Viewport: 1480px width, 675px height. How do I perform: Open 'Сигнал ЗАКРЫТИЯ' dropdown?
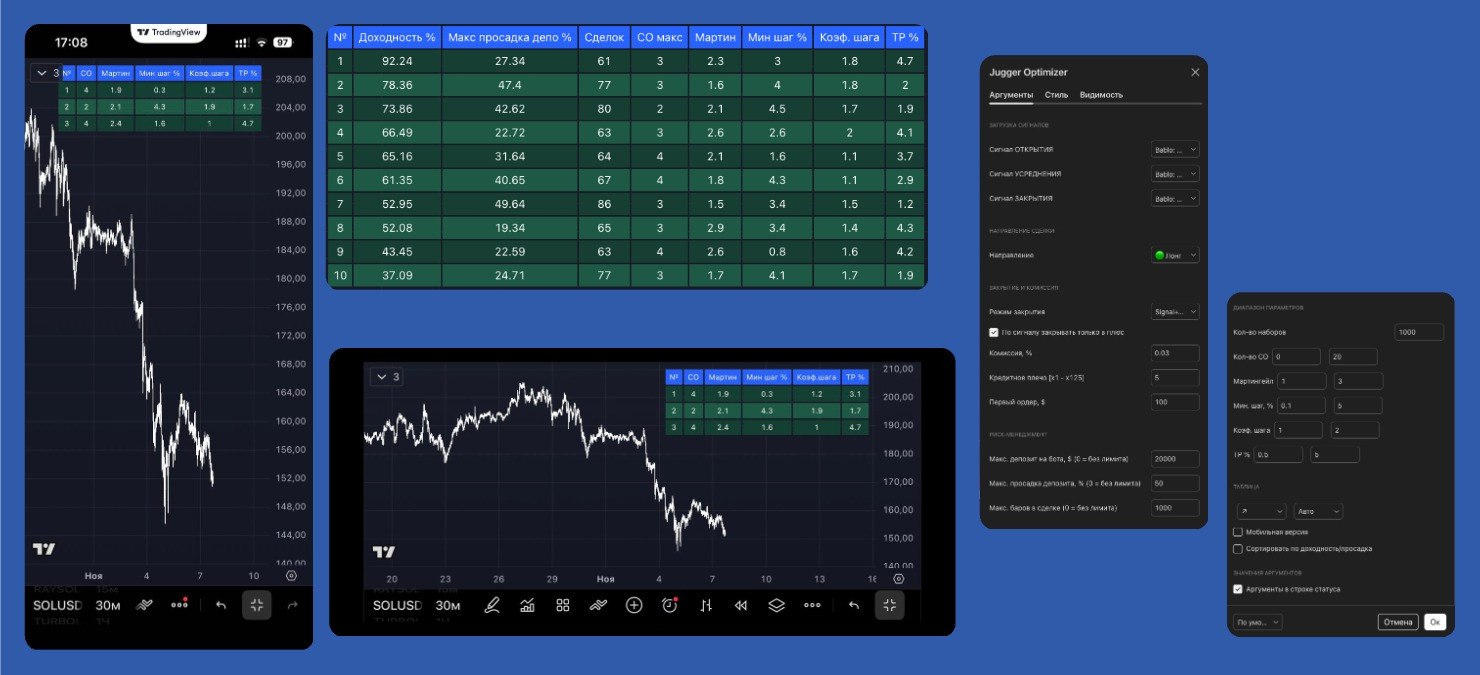tap(1175, 198)
